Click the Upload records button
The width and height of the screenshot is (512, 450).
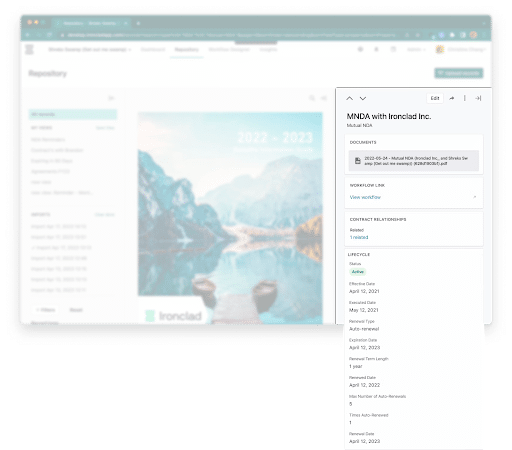tap(459, 73)
